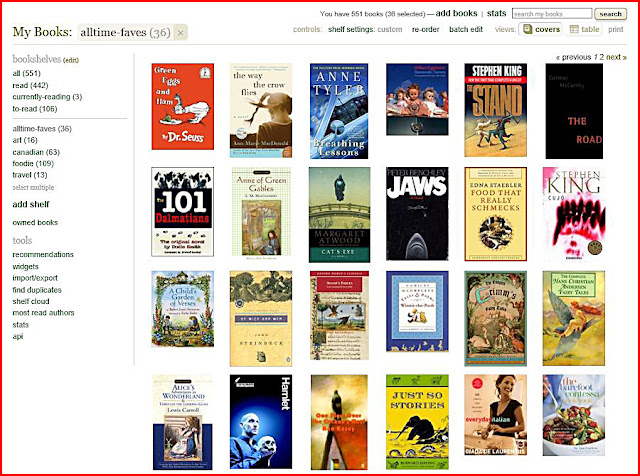
Task: Open the foodie (109) shelf
Action: click(x=33, y=163)
